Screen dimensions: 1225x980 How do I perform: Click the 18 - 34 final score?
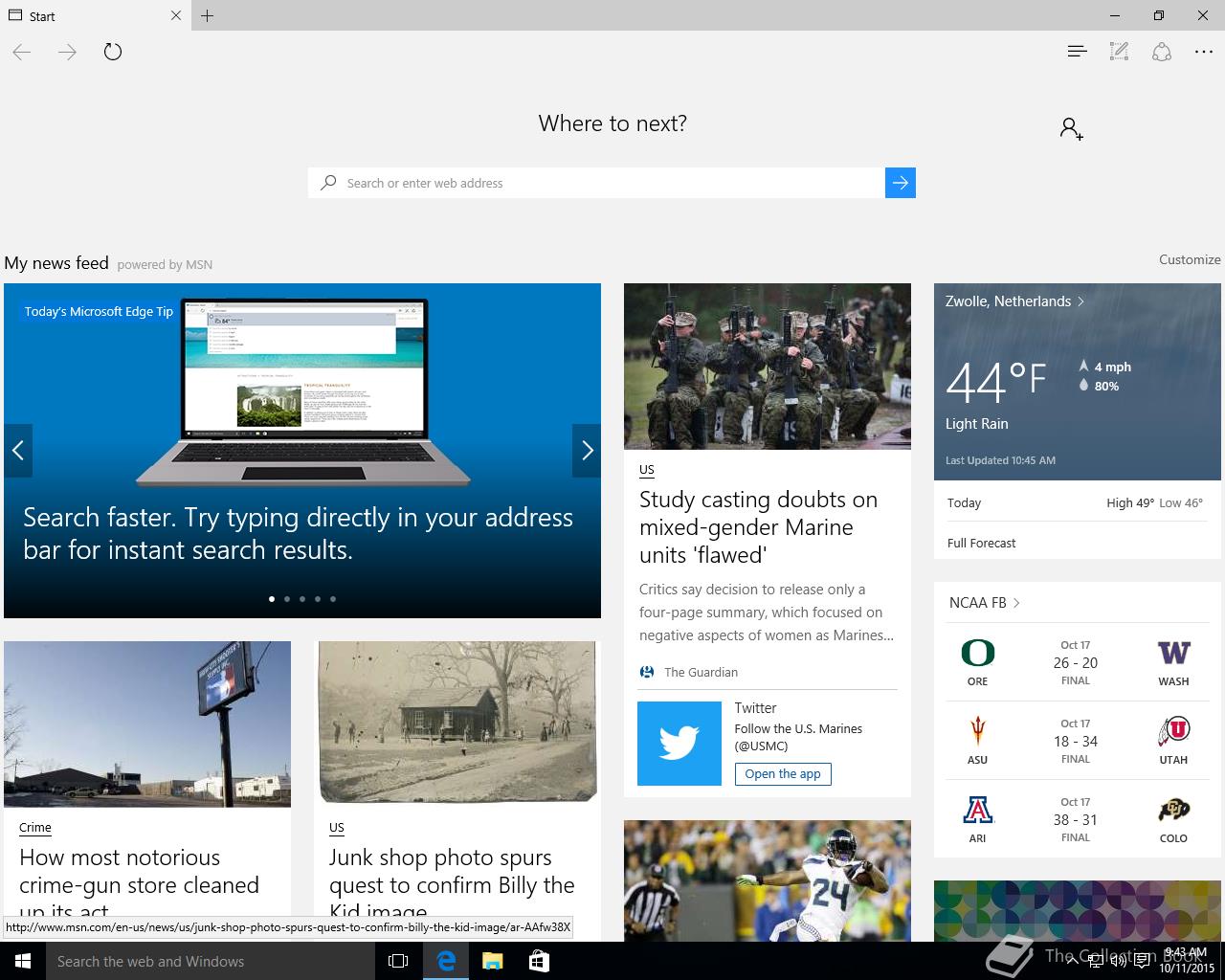pyautogui.click(x=1076, y=741)
